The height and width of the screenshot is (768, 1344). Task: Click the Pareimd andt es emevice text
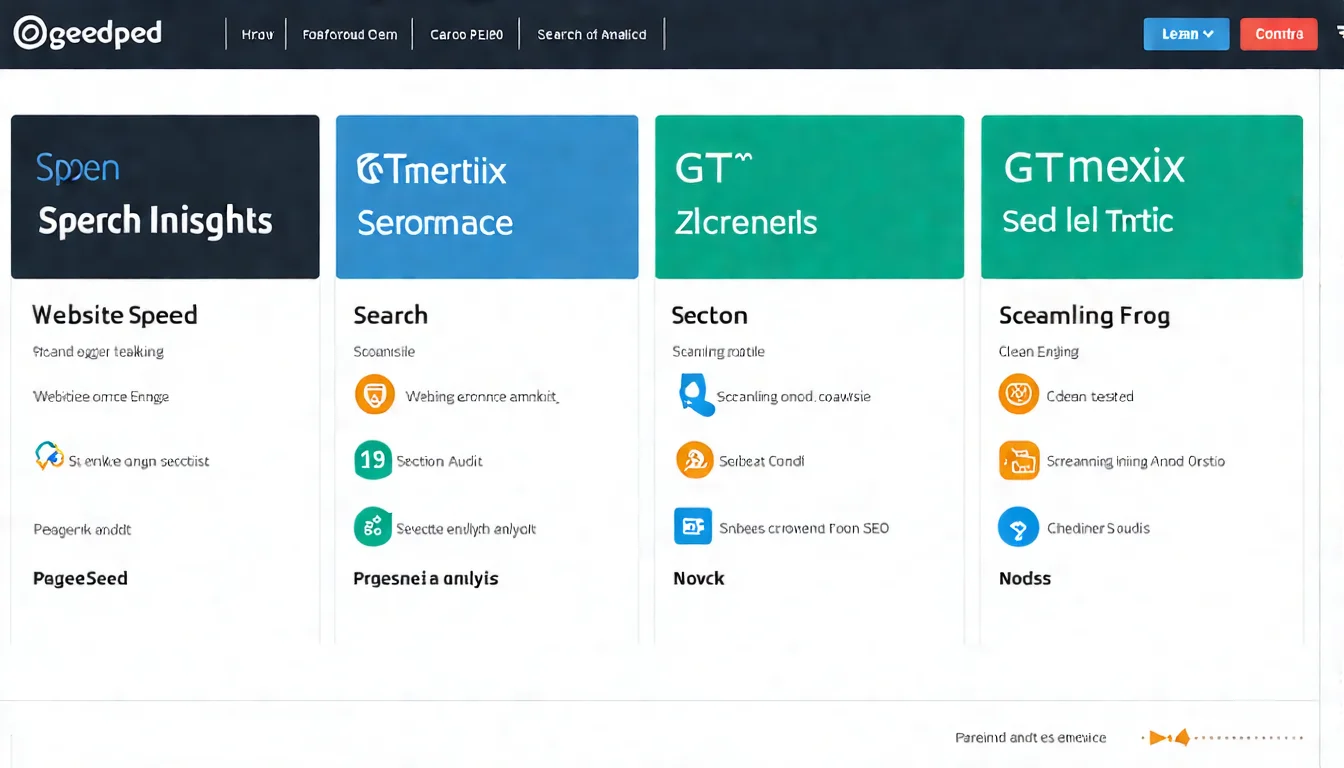[x=1031, y=738]
